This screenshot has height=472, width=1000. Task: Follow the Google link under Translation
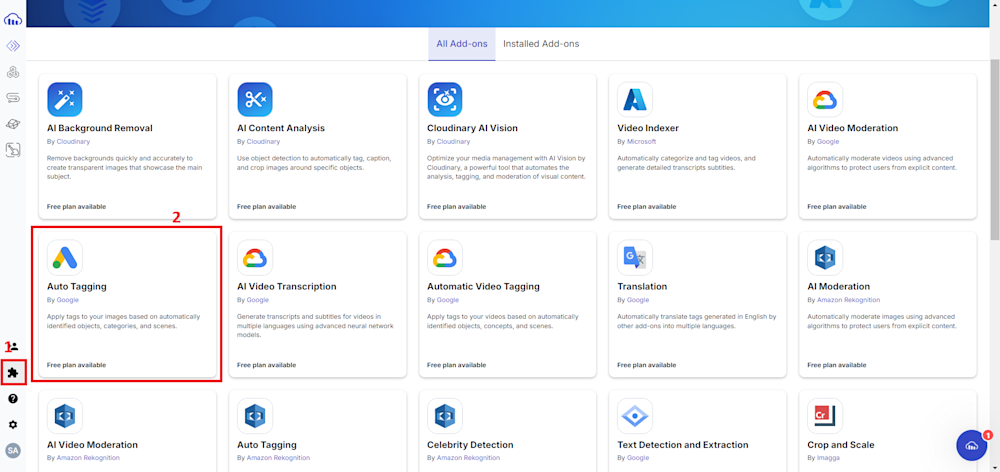click(x=638, y=300)
